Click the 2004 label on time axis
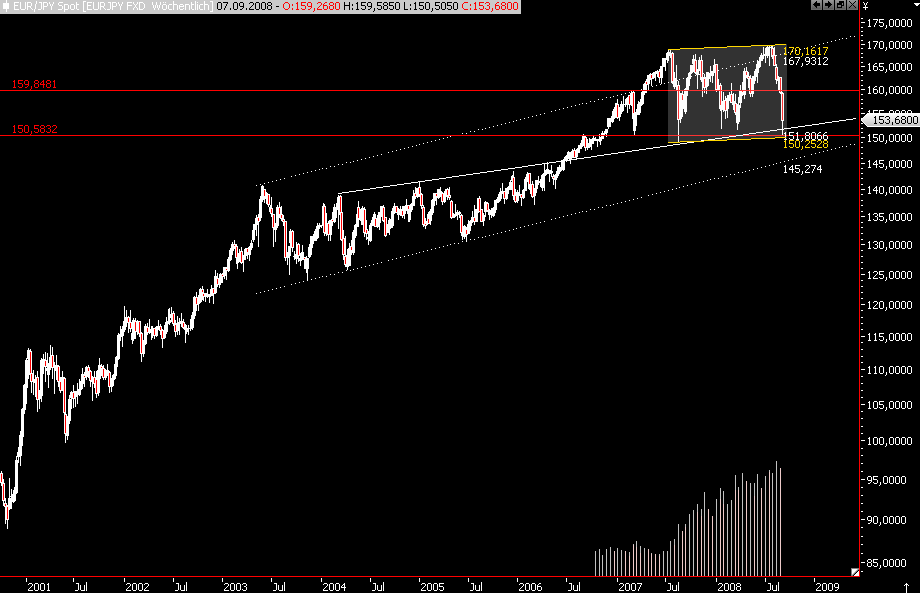920x593 pixels. 334,587
